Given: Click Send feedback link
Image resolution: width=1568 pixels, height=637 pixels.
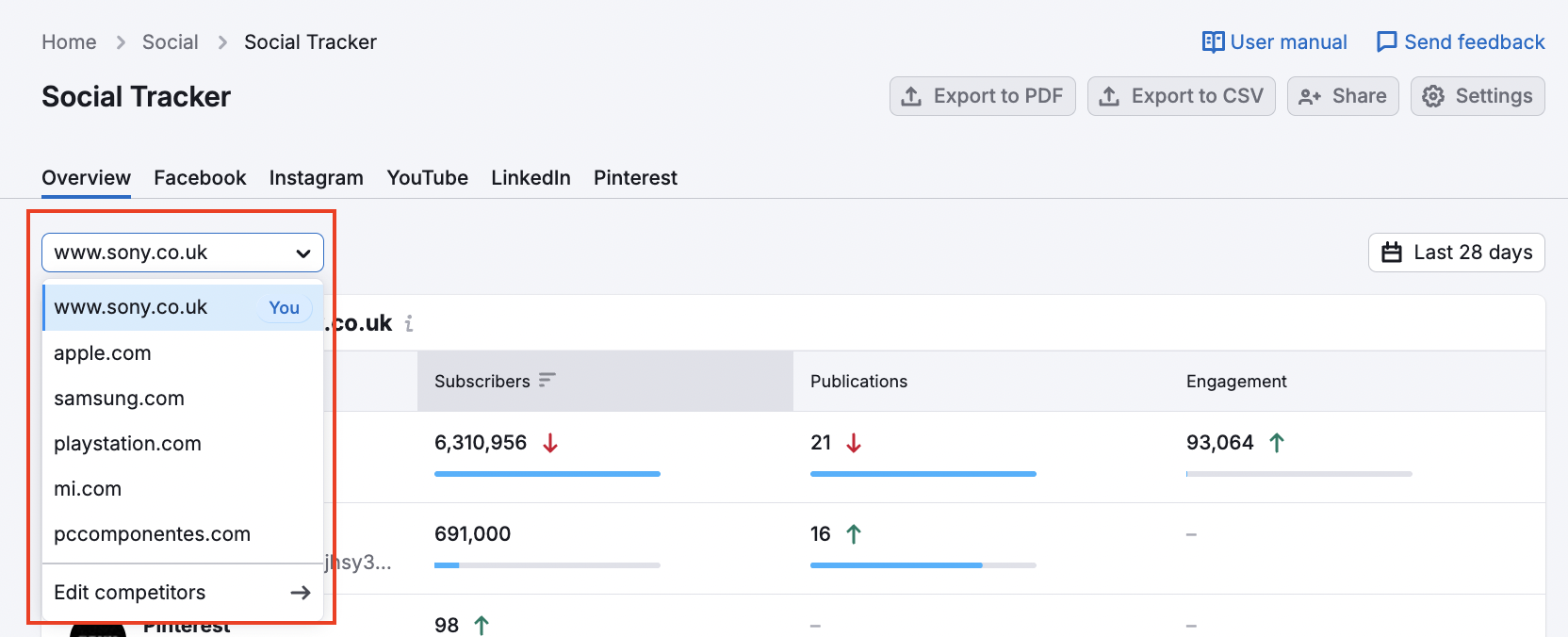Looking at the screenshot, I should point(1461,42).
